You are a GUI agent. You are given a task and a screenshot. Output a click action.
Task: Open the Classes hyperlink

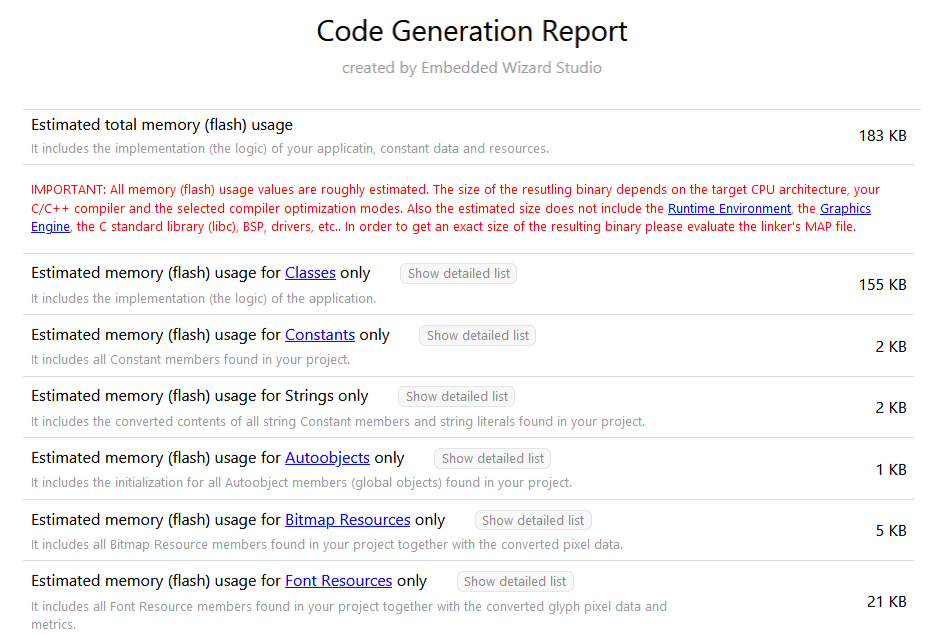pos(310,273)
